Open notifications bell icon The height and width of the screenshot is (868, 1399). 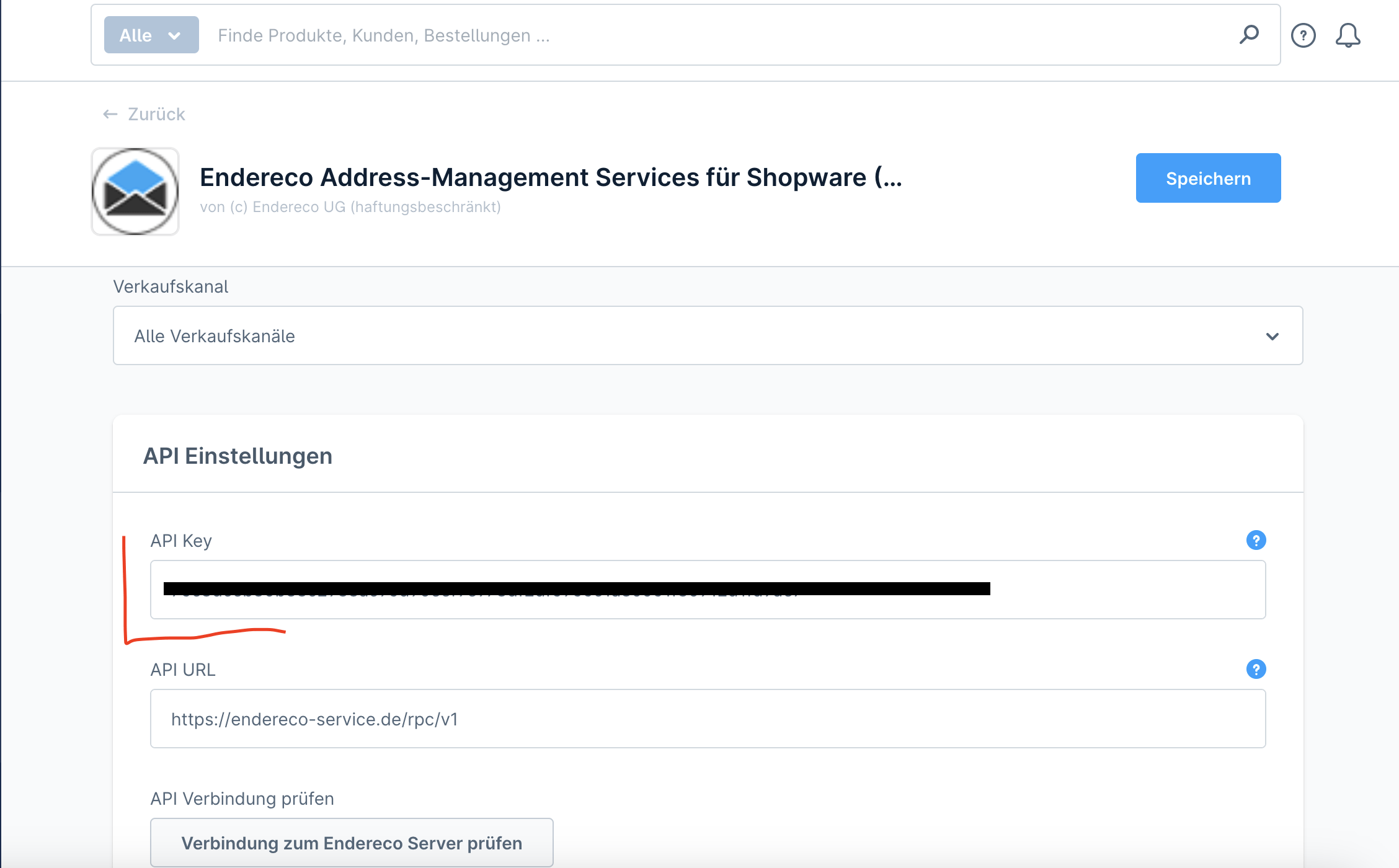(x=1348, y=35)
